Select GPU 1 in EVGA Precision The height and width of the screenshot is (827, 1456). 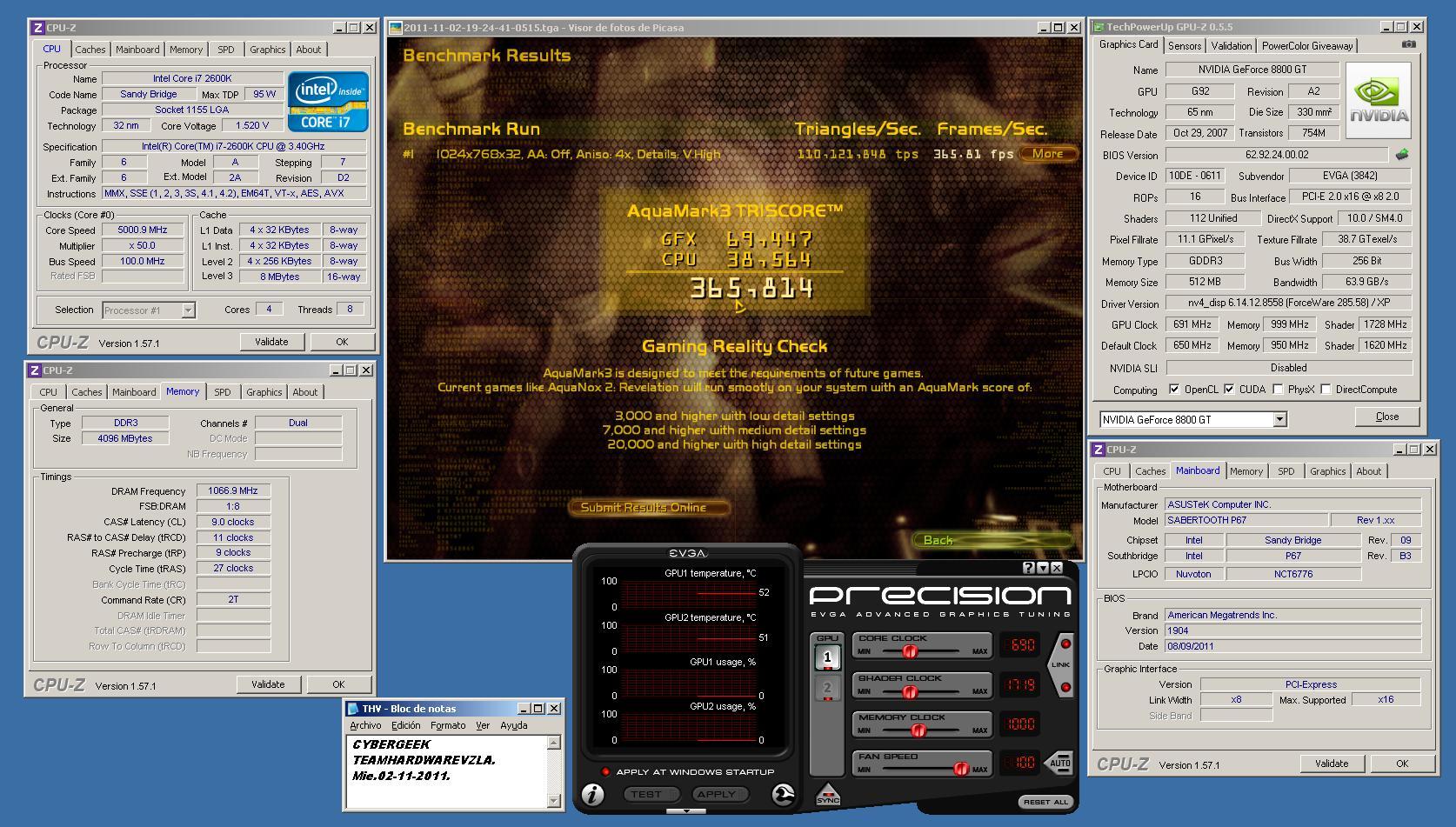827,658
